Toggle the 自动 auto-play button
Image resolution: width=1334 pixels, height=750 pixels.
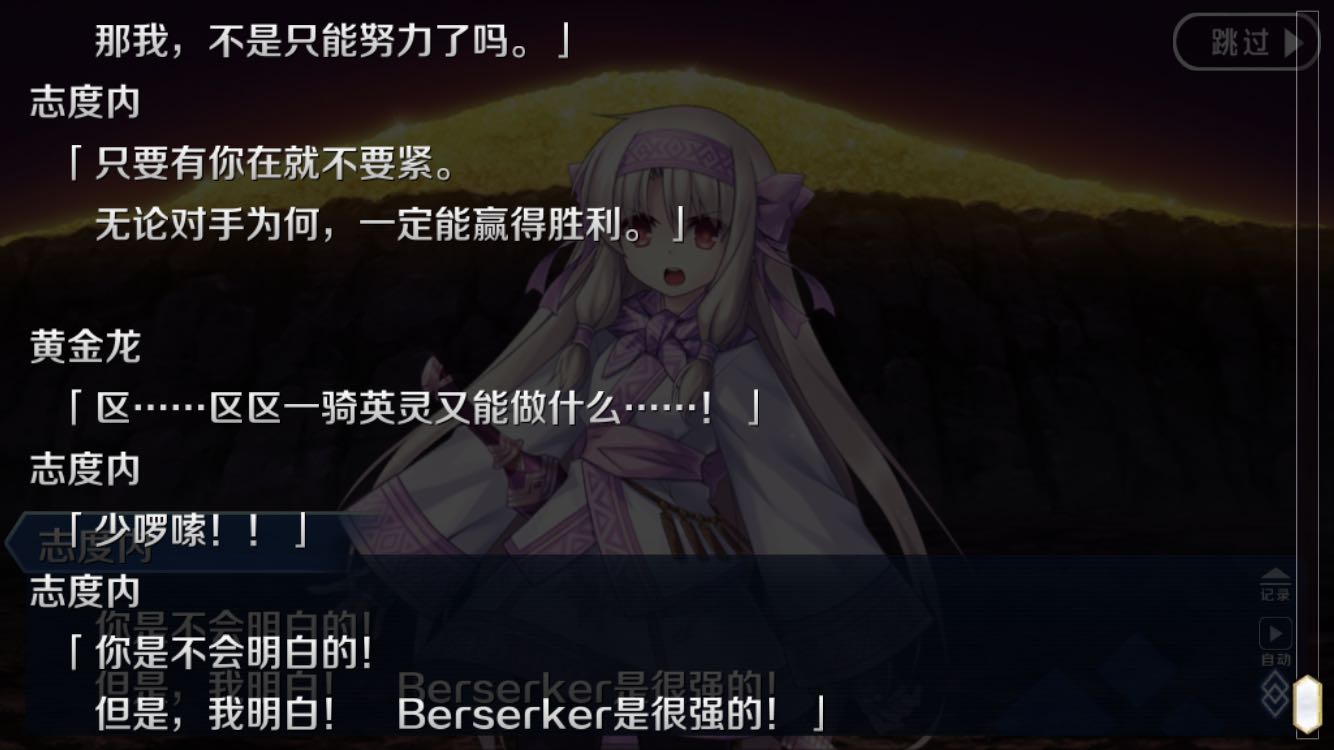tap(1275, 641)
